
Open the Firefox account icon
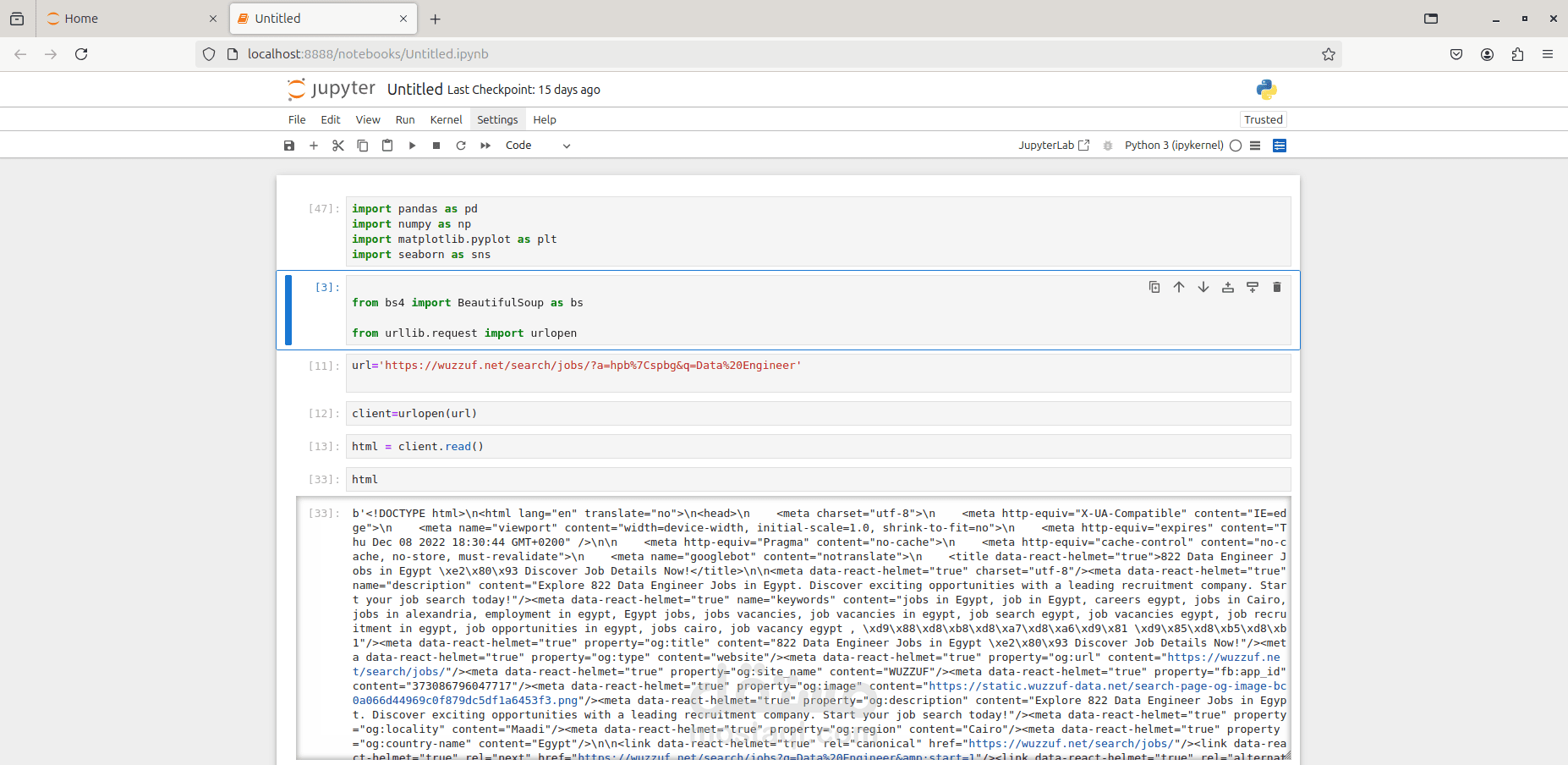point(1487,54)
